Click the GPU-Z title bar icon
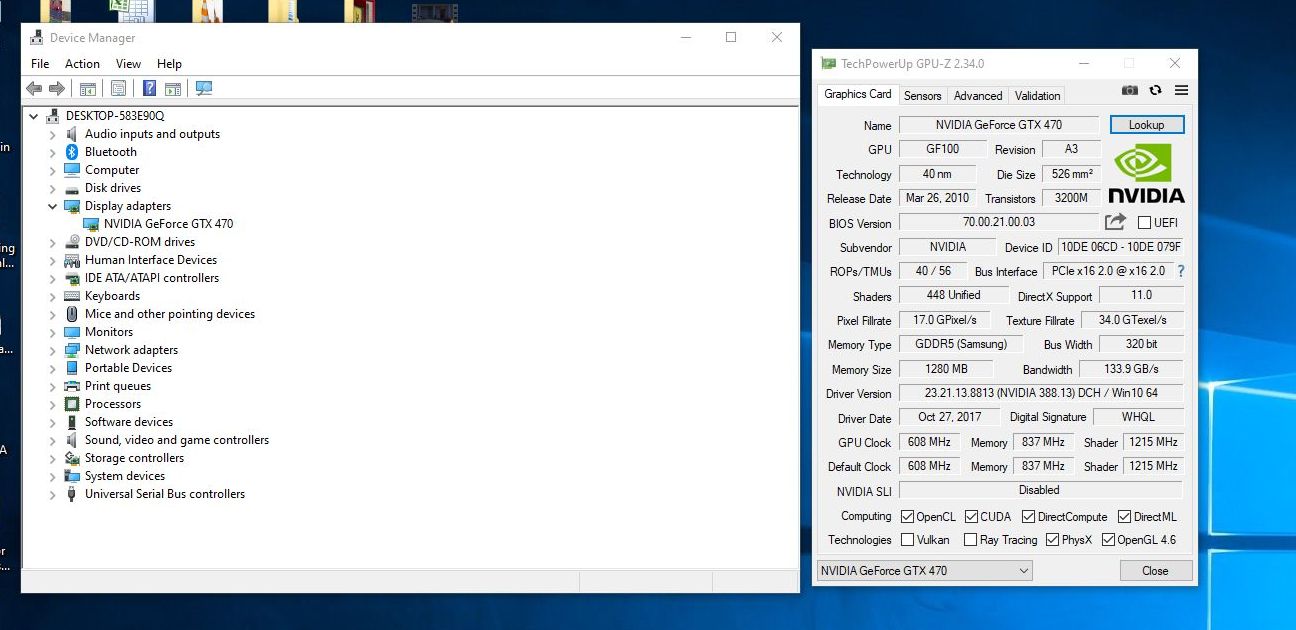The height and width of the screenshot is (630, 1296). [x=828, y=63]
